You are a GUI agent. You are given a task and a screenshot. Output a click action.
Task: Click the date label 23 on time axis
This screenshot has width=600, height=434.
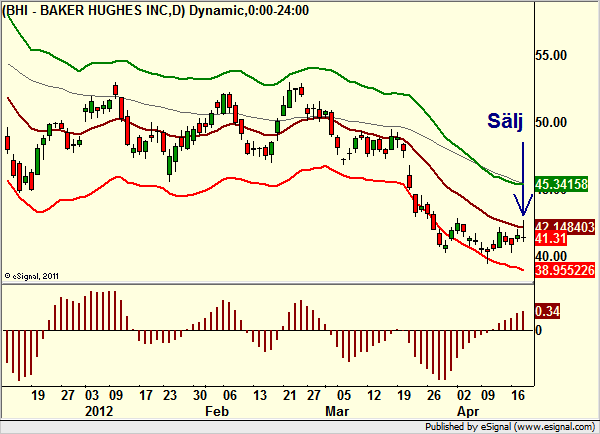tap(170, 395)
